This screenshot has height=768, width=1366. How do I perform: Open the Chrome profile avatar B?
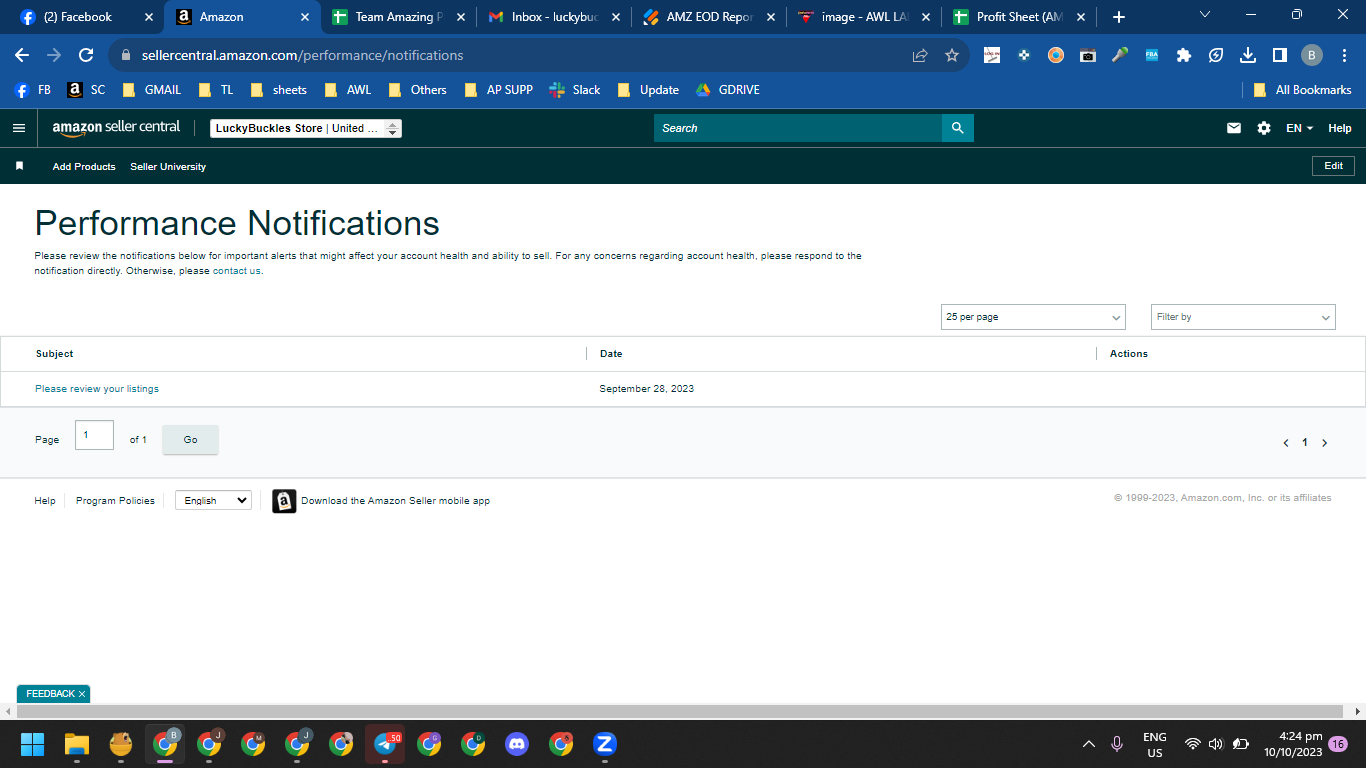pyautogui.click(x=1312, y=55)
